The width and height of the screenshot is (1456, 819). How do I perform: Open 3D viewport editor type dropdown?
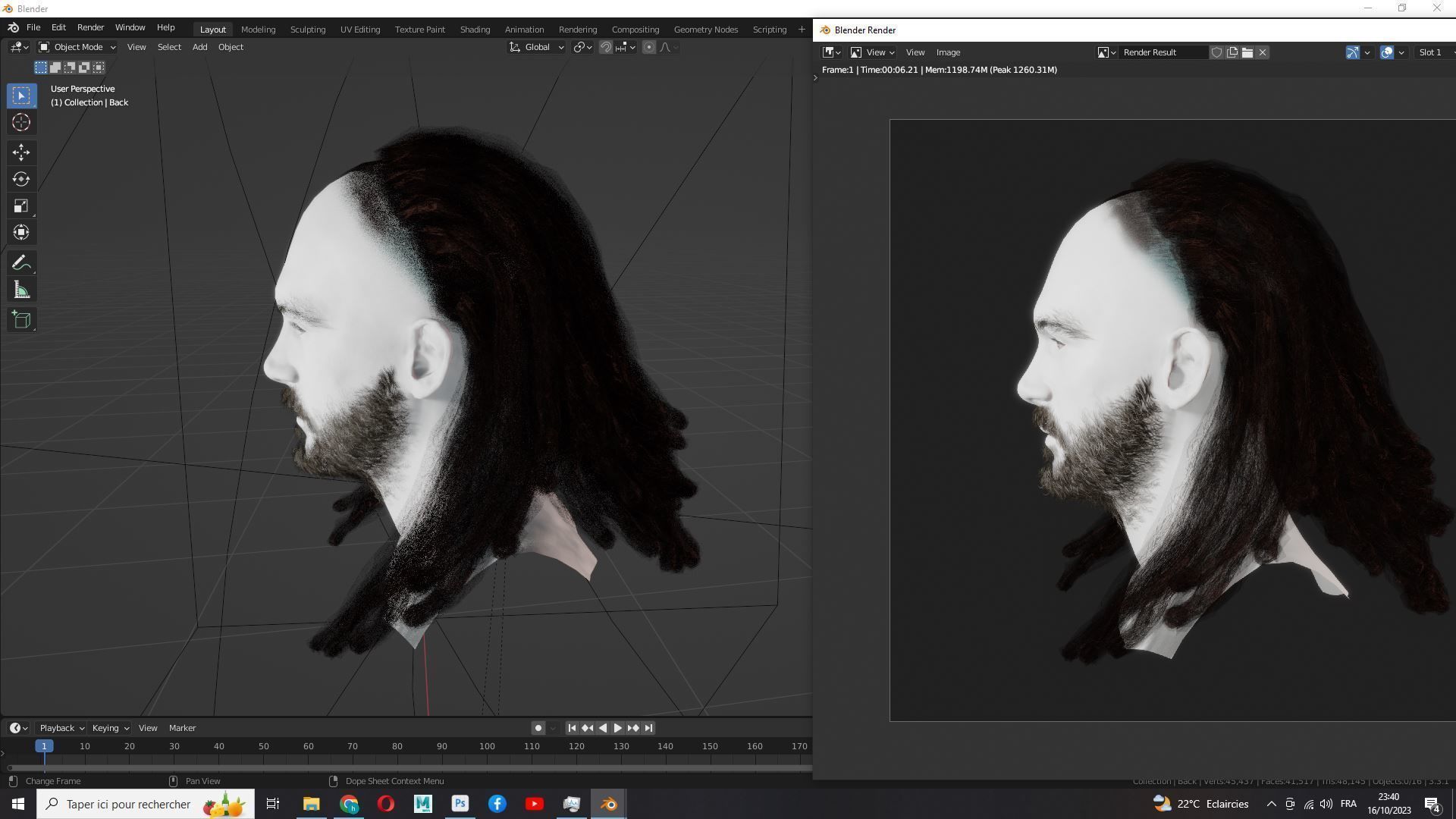tap(20, 47)
